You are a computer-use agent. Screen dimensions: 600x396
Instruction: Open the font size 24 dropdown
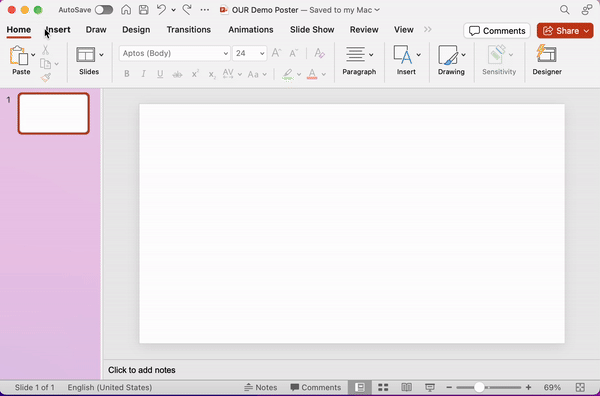click(x=249, y=54)
